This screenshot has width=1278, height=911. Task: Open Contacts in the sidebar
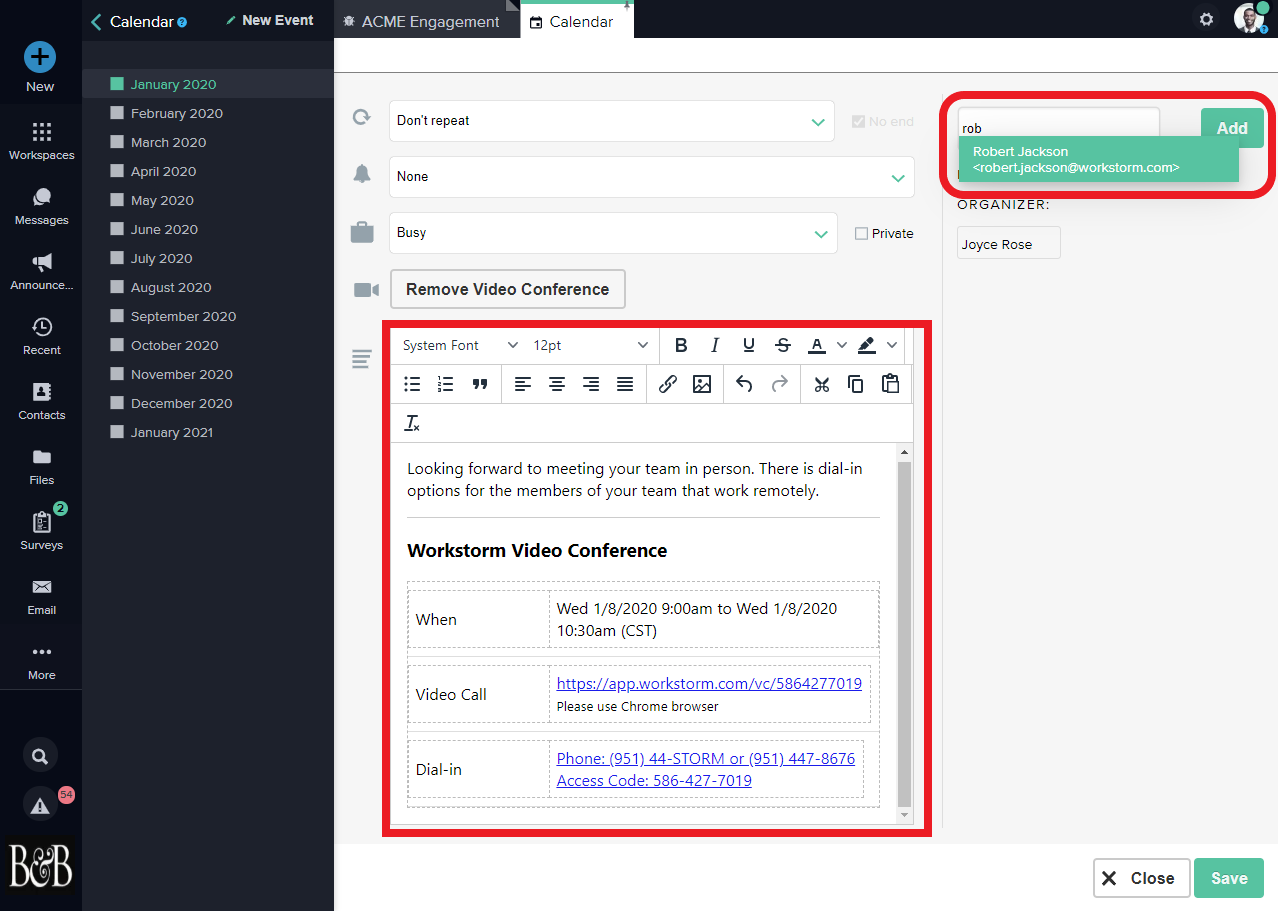pyautogui.click(x=41, y=401)
